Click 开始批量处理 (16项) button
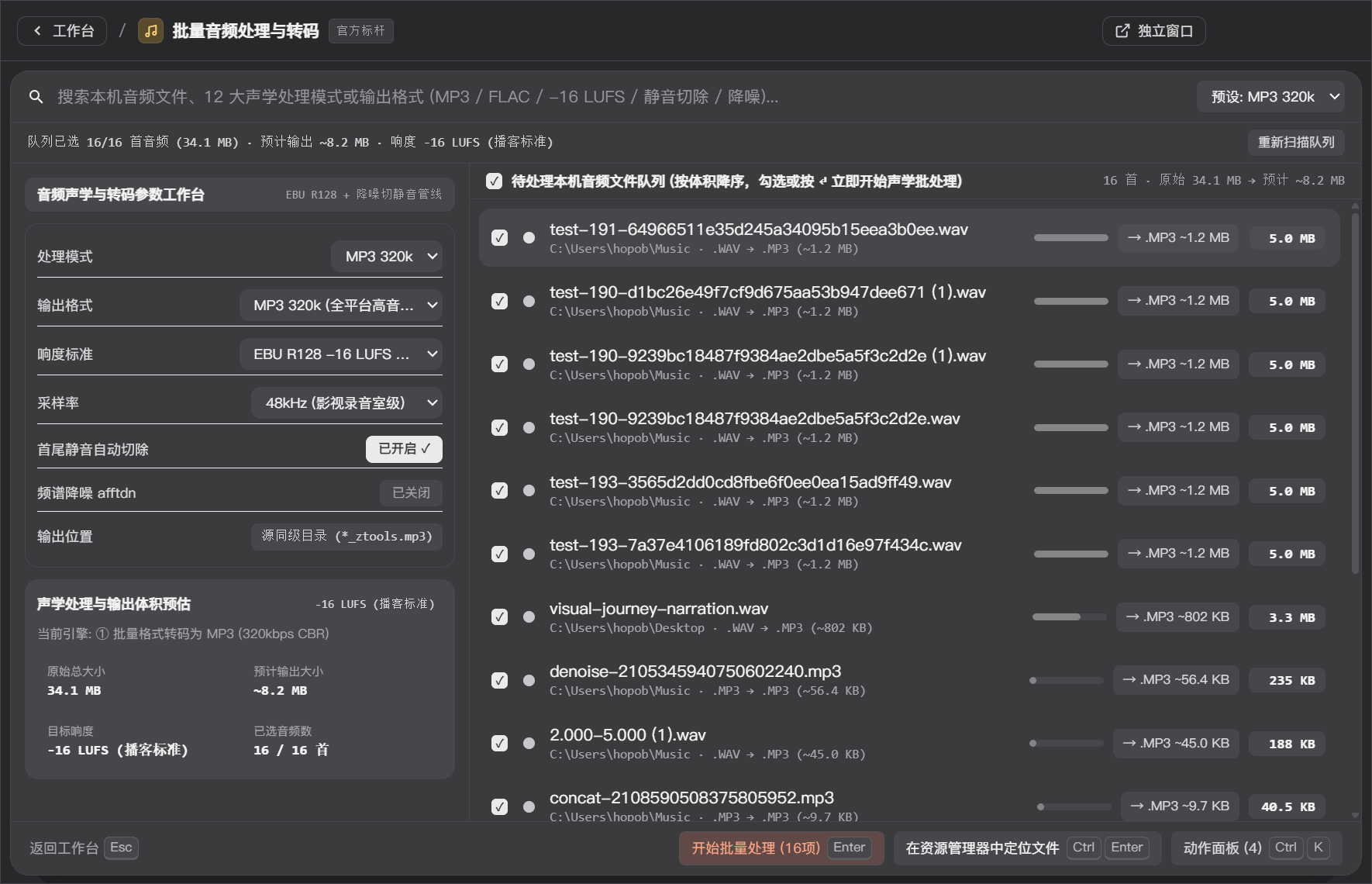Image resolution: width=1372 pixels, height=884 pixels. pos(781,848)
